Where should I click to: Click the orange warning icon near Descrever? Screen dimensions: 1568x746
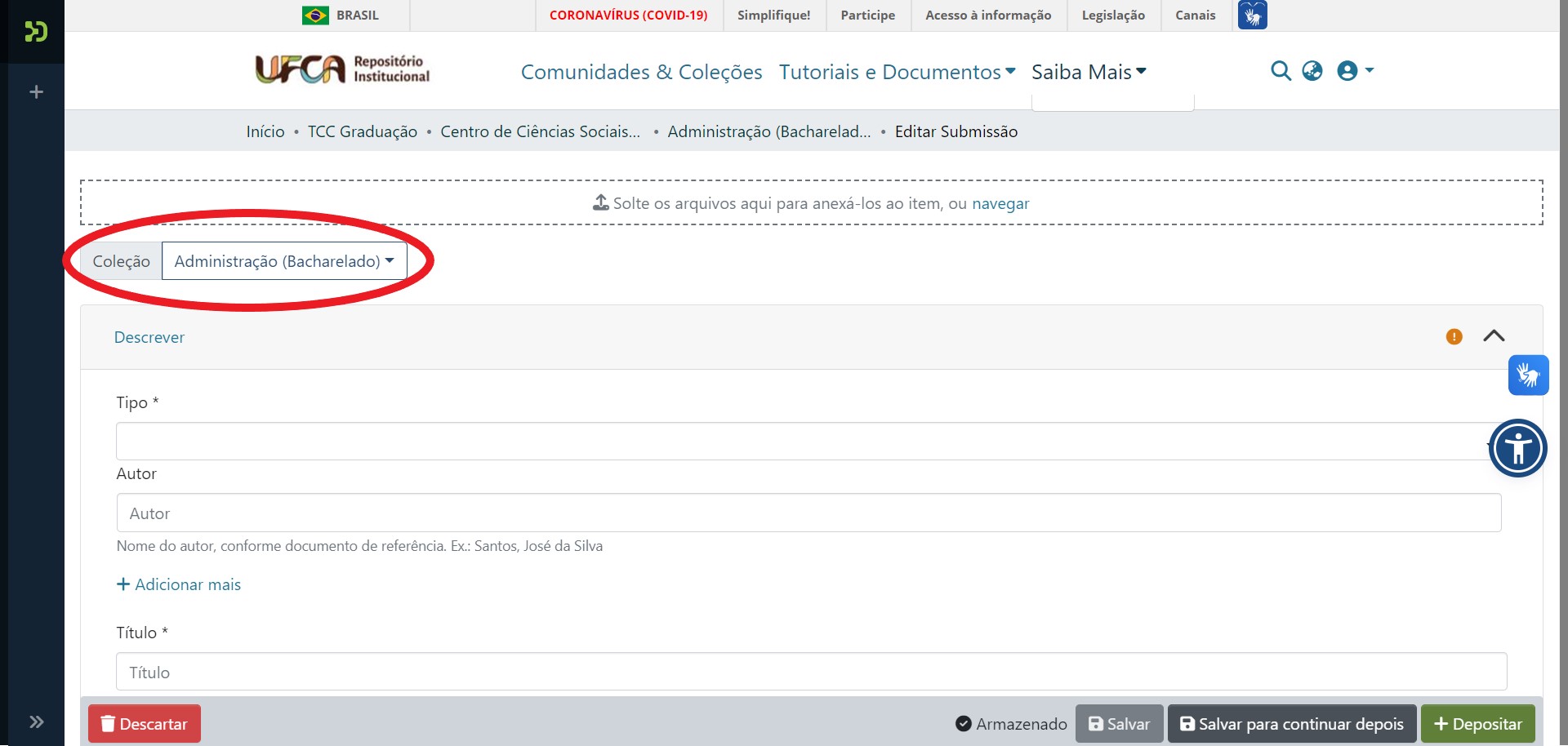coord(1454,336)
